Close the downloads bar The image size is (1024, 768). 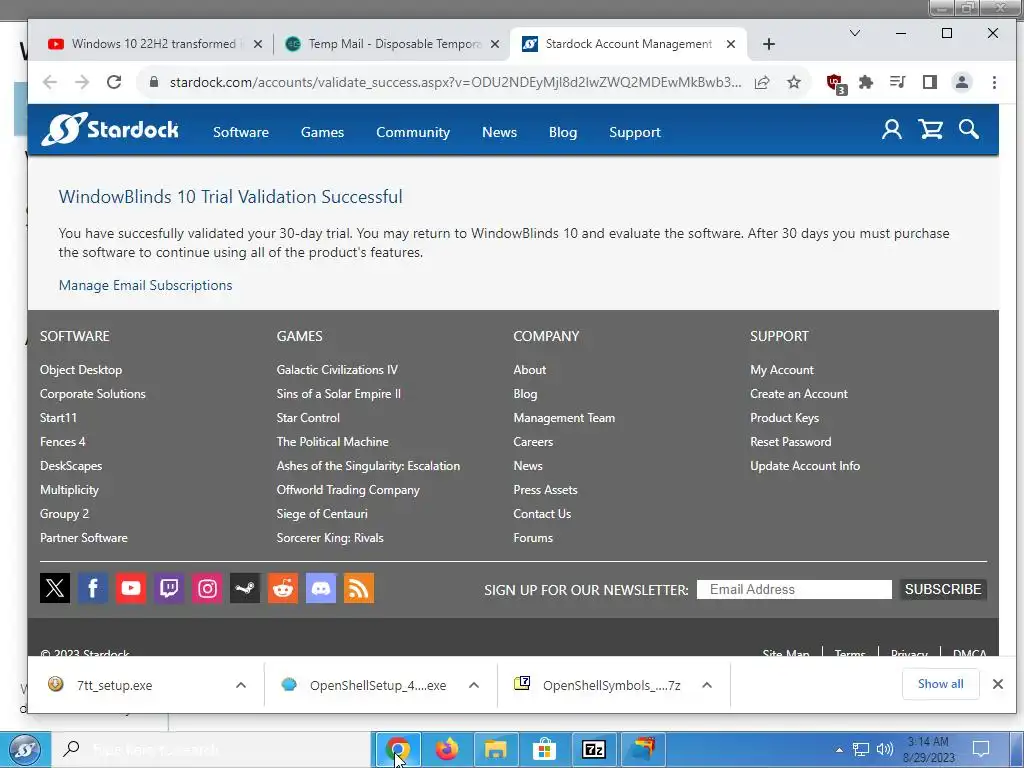[997, 684]
